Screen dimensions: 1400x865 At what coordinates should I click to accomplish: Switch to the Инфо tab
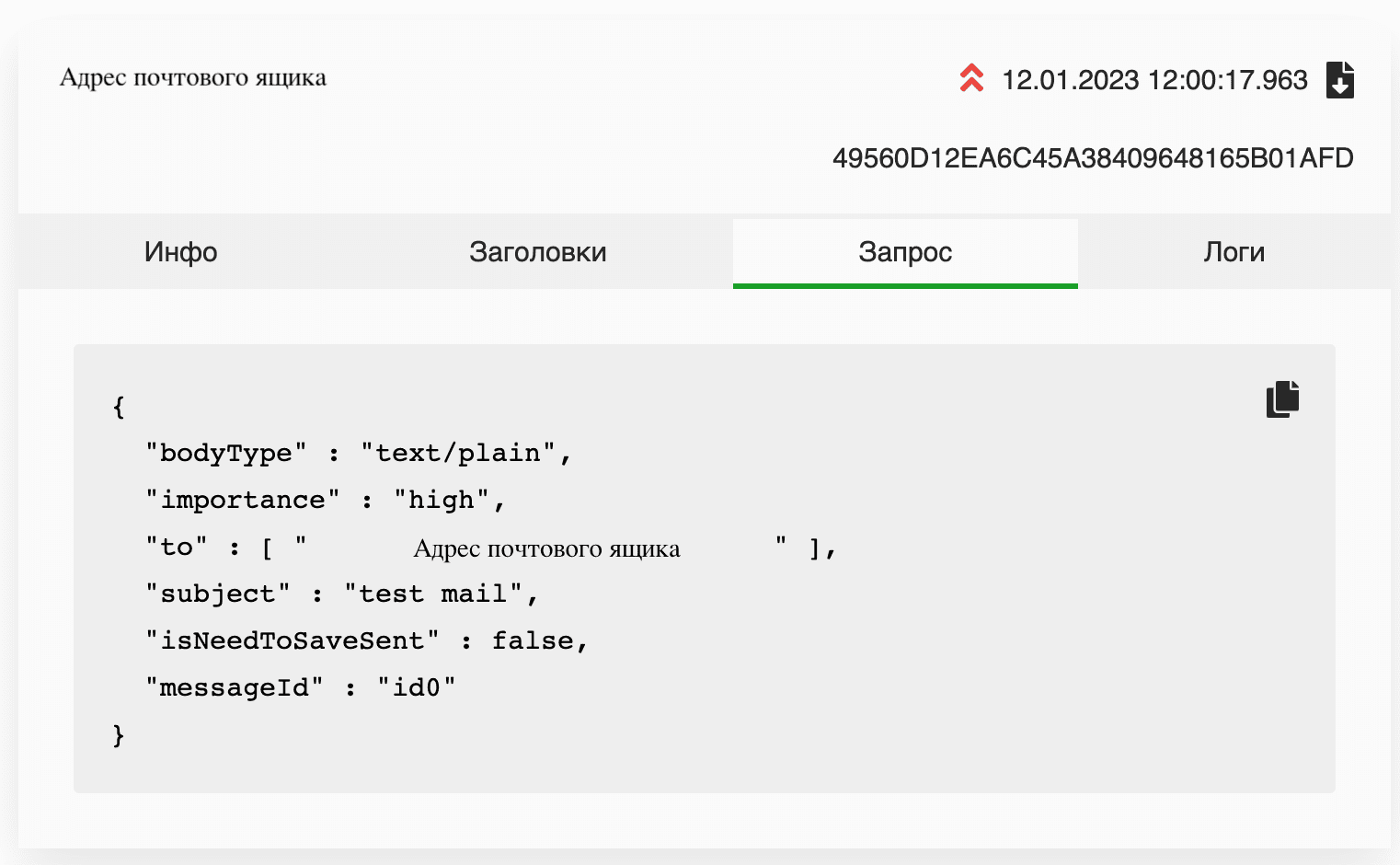click(180, 251)
